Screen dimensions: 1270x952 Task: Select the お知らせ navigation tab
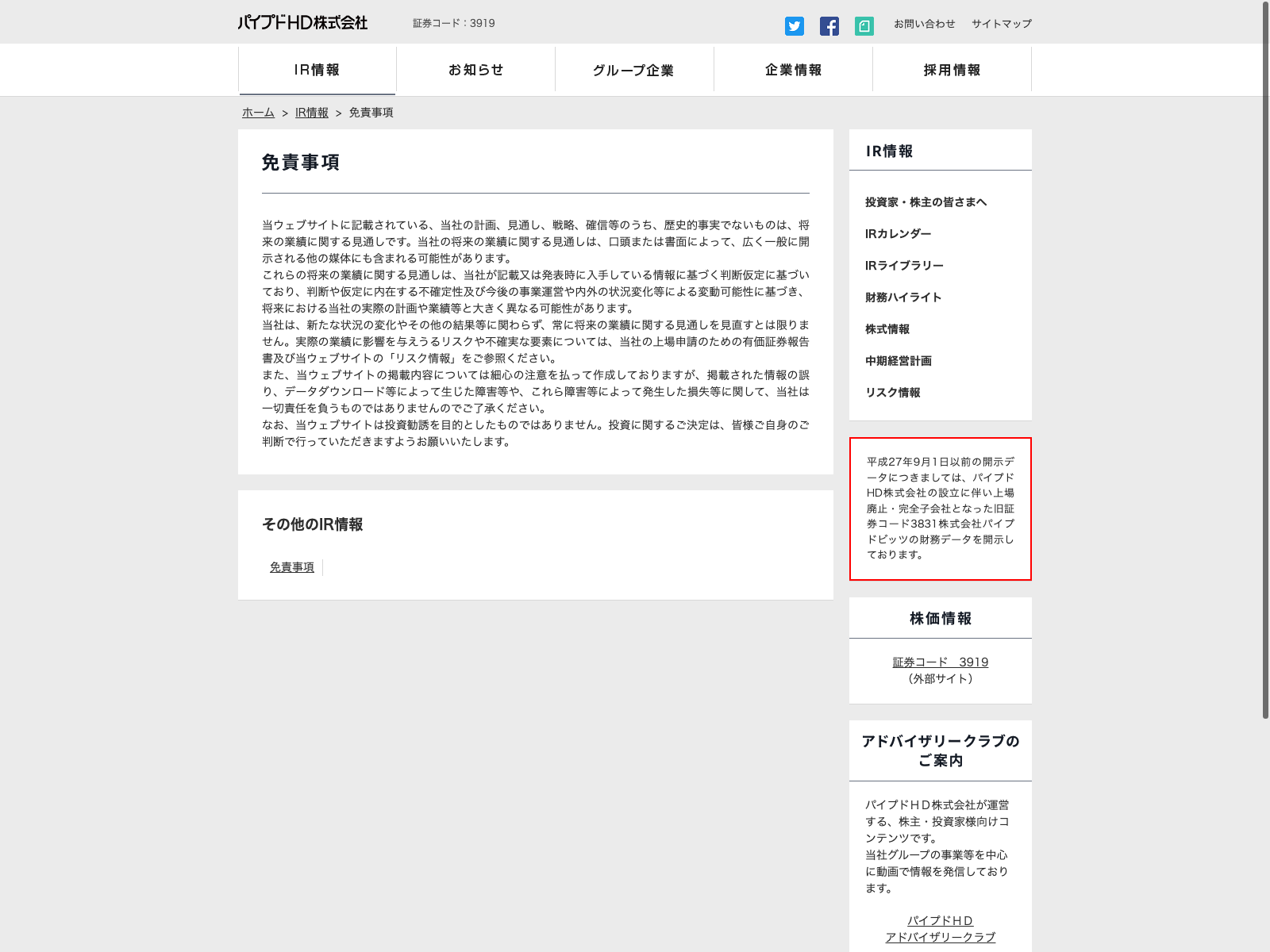(475, 70)
